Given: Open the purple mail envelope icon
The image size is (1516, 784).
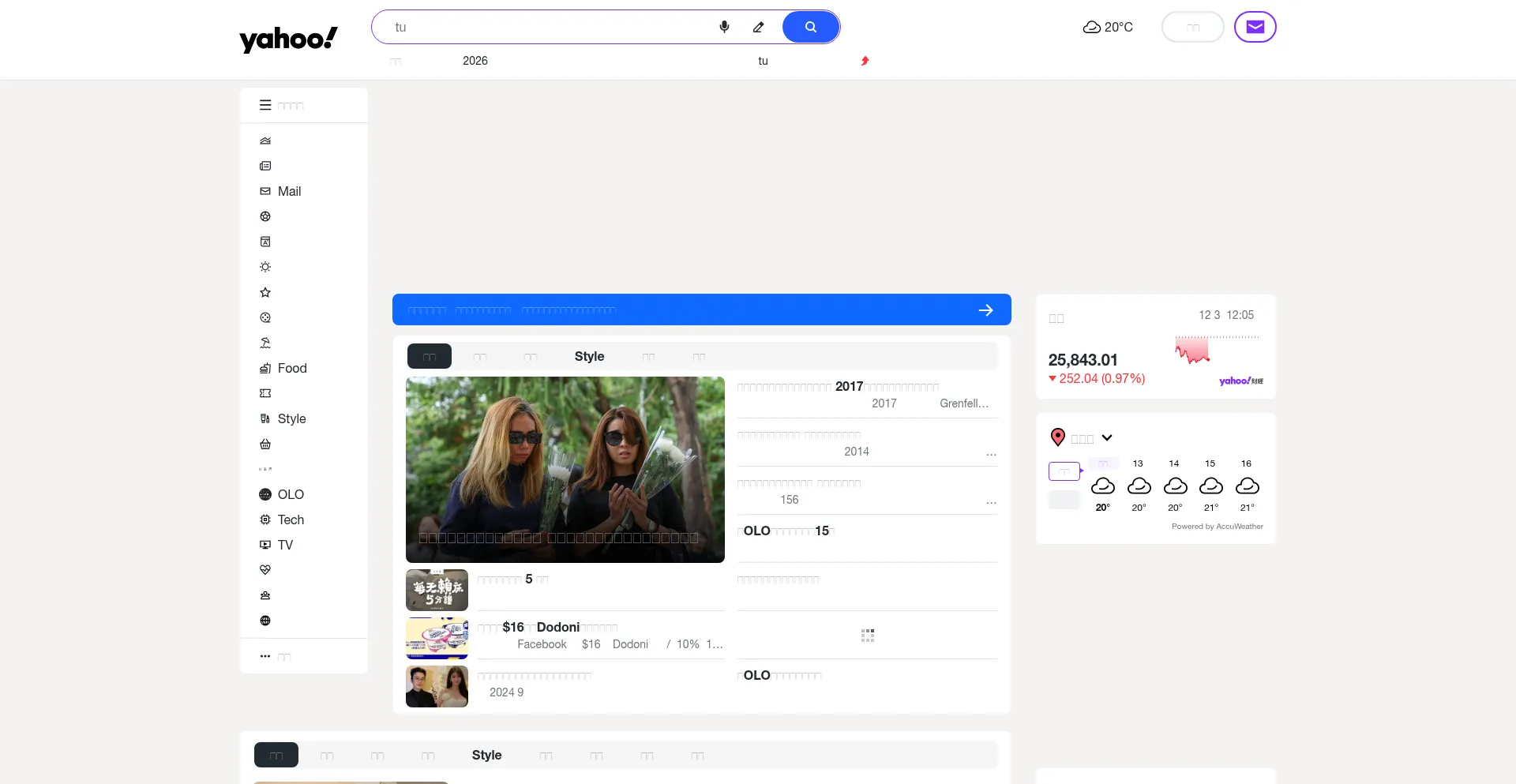Looking at the screenshot, I should [1255, 27].
